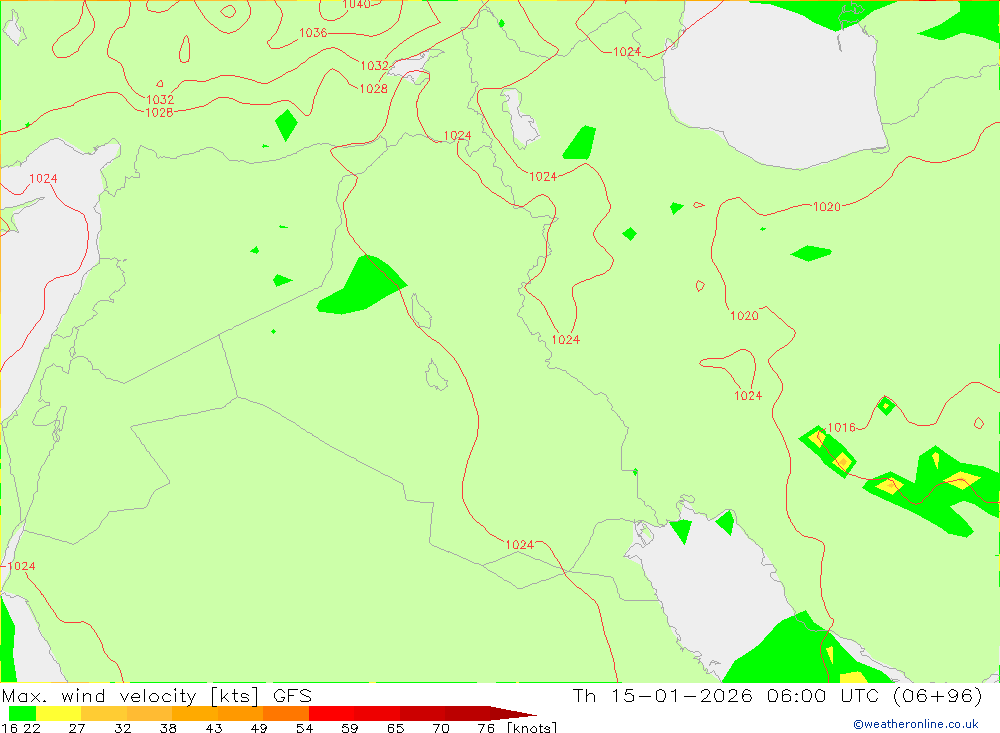Click the 'Th 15-01-2026 06:00 UTC (06+96)' timestamp
The image size is (1000, 733).
(777, 695)
